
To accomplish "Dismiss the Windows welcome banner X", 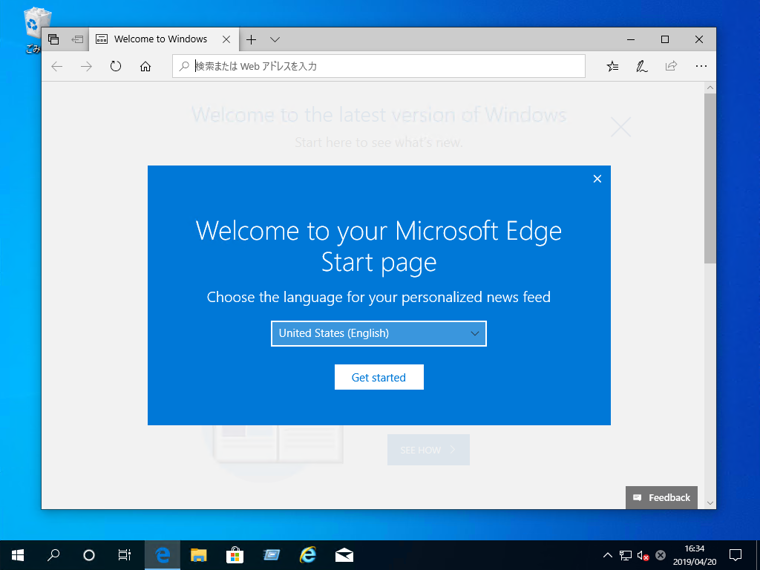I will (x=620, y=127).
